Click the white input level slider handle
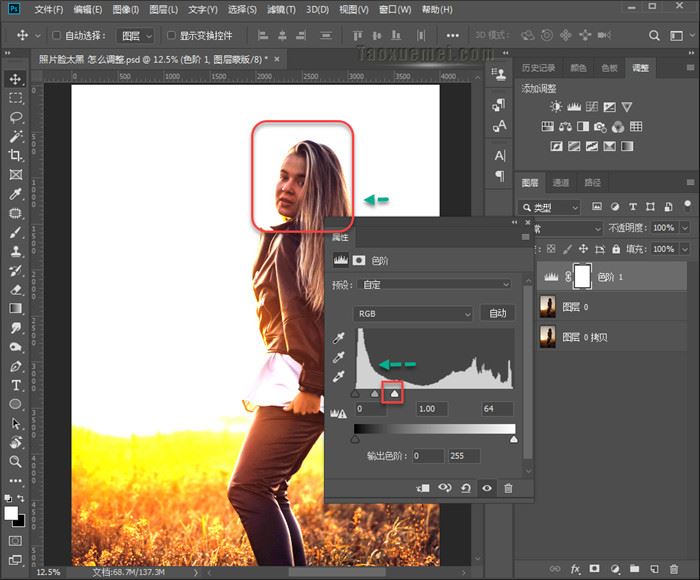Screen dimensions: 700x580 click(394, 394)
